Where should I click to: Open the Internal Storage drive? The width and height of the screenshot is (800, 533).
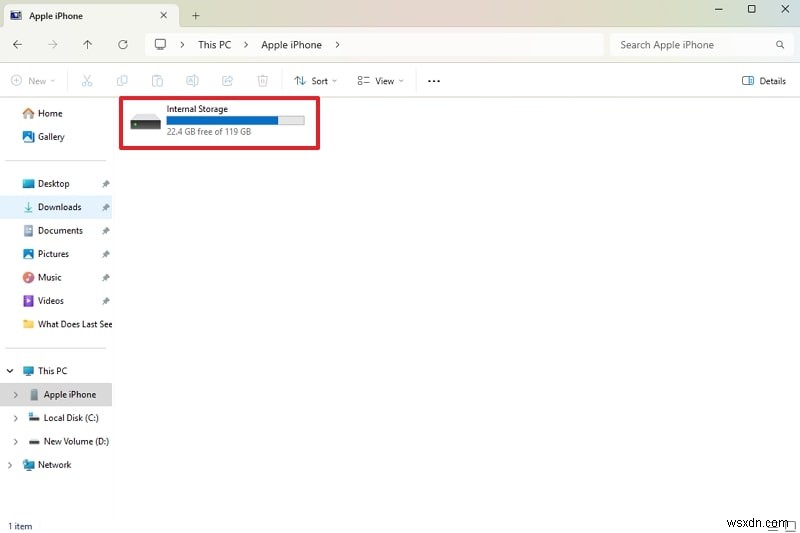tap(218, 121)
